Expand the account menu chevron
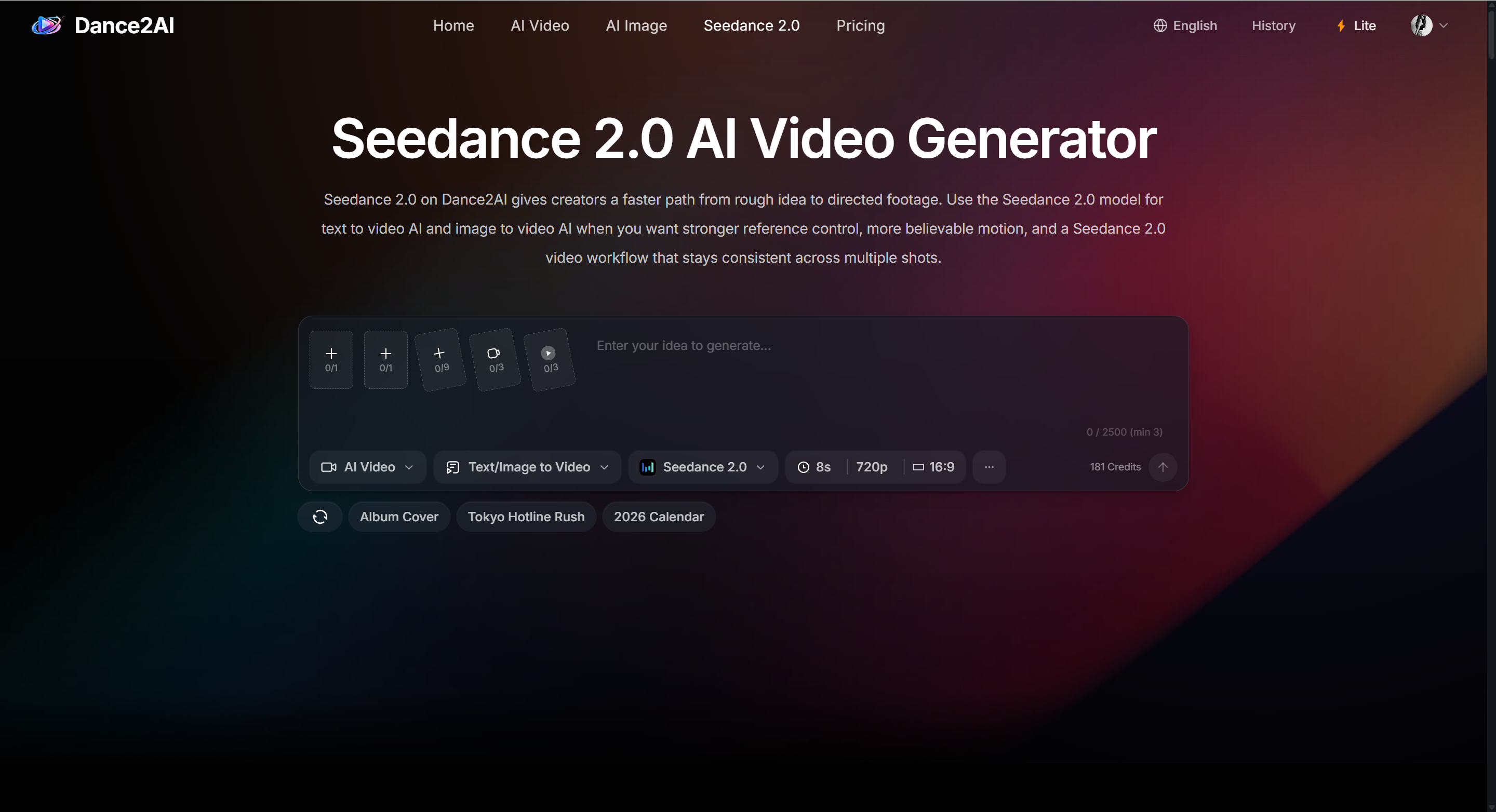Image resolution: width=1496 pixels, height=812 pixels. [x=1443, y=25]
